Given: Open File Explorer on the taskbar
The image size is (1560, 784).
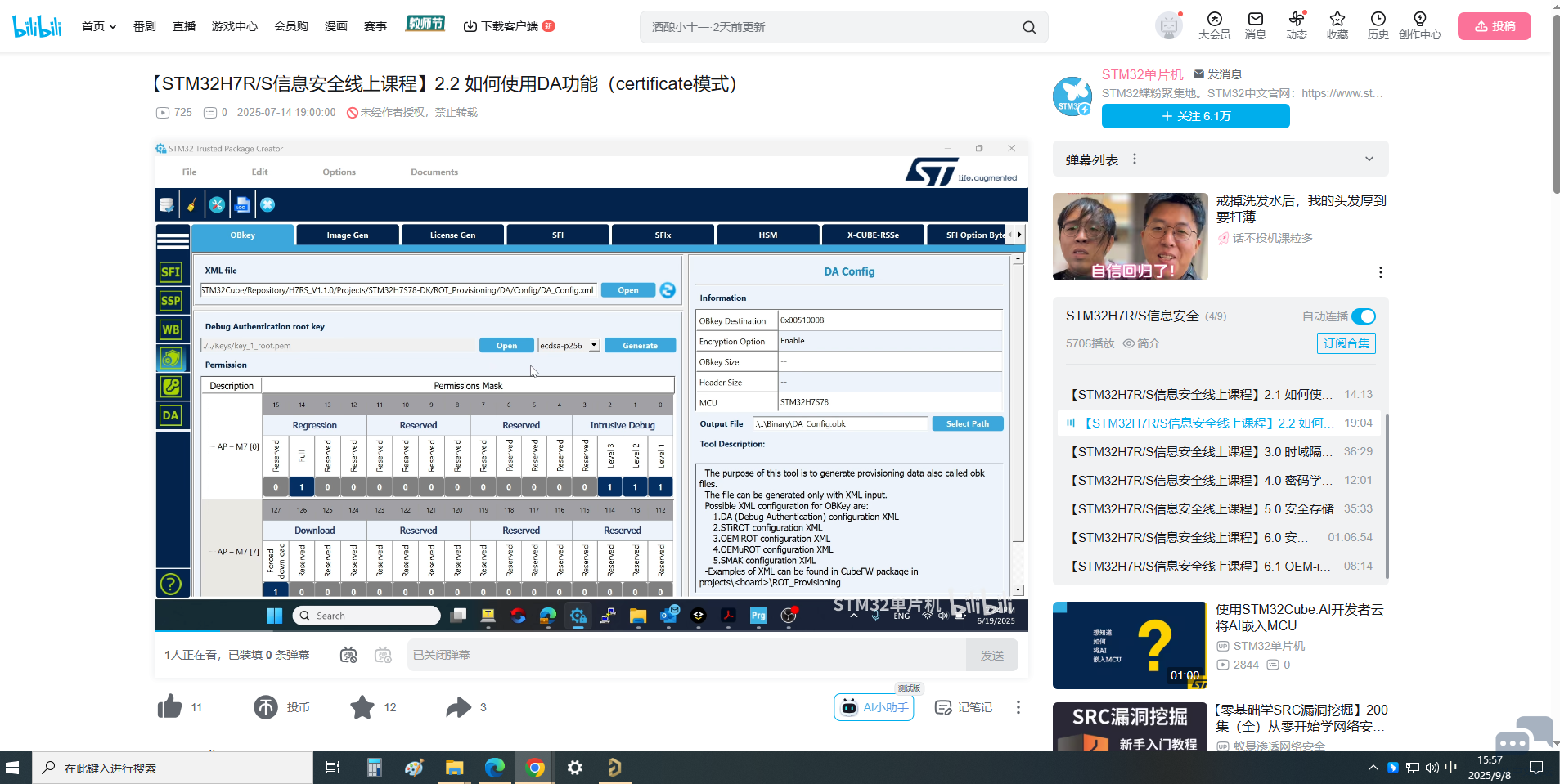Looking at the screenshot, I should tap(455, 768).
